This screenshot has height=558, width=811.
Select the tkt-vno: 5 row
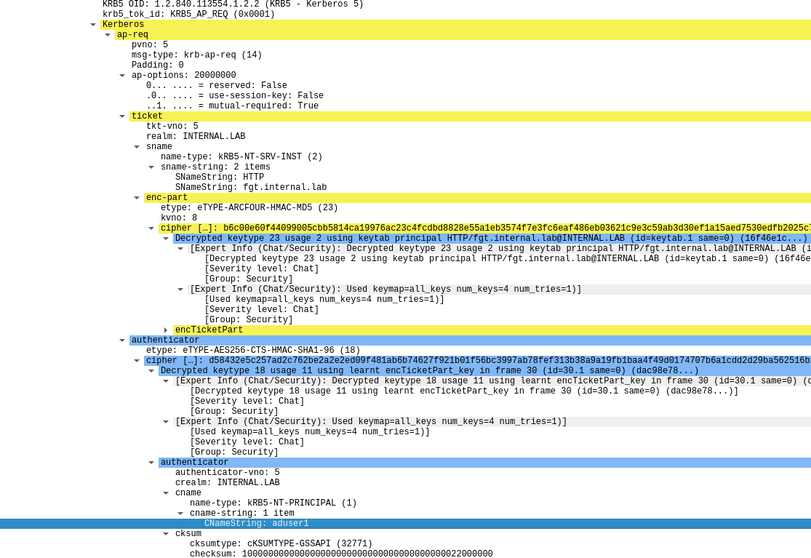pos(172,126)
